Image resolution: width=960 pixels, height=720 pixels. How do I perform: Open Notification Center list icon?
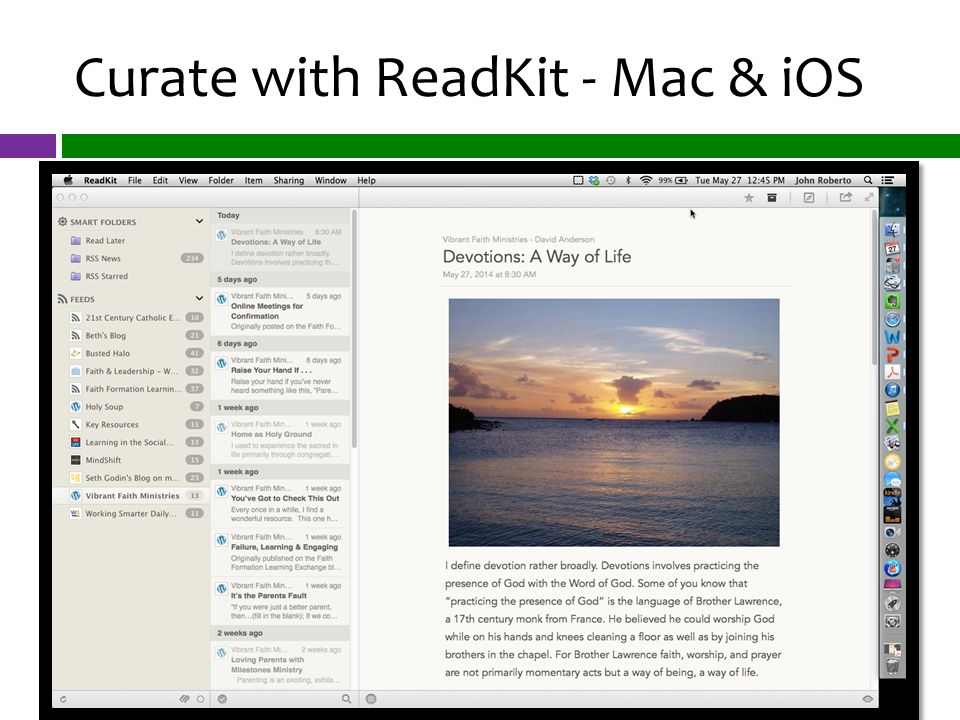[x=887, y=180]
